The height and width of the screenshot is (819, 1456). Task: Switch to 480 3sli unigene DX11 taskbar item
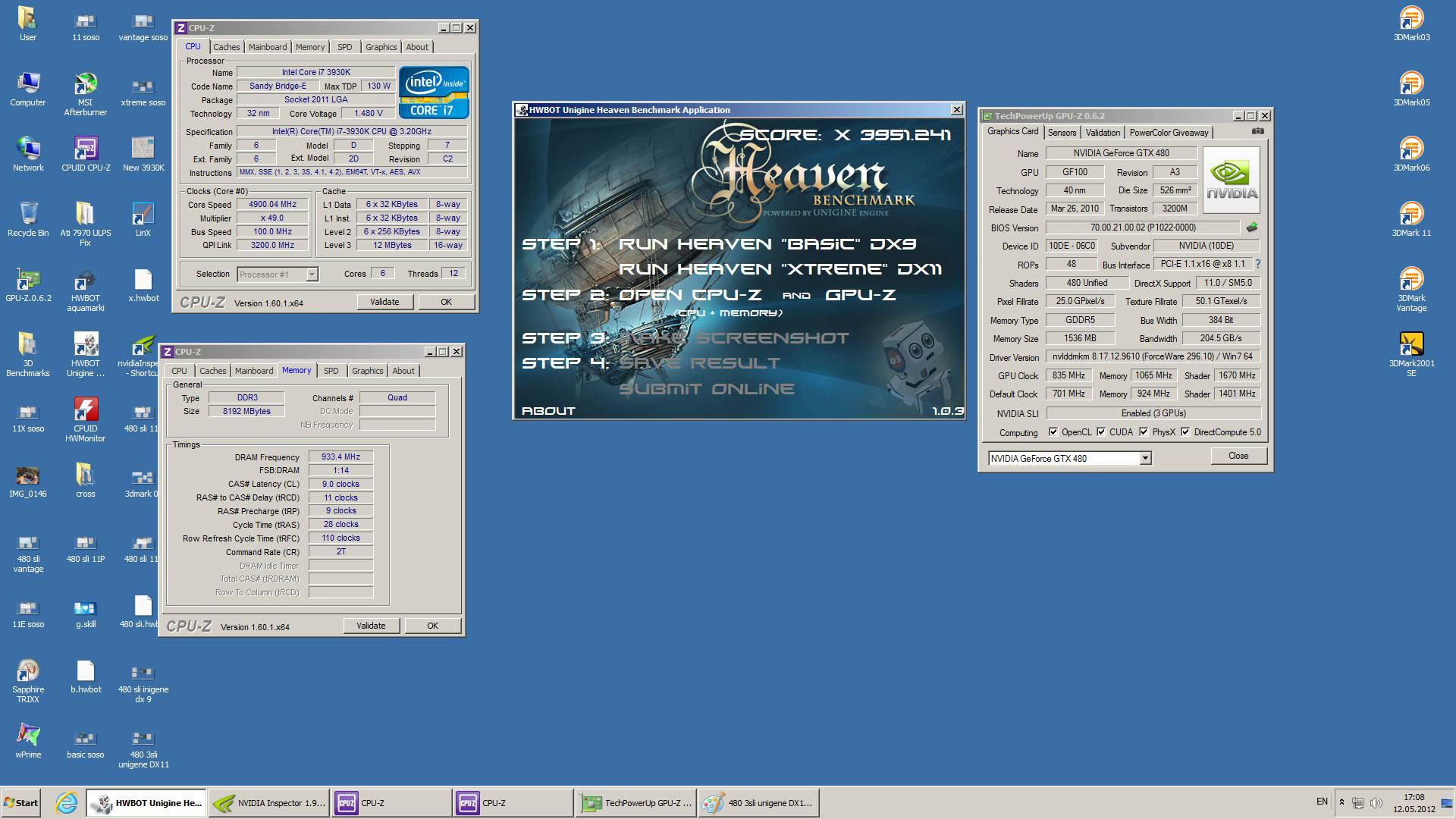pyautogui.click(x=758, y=802)
